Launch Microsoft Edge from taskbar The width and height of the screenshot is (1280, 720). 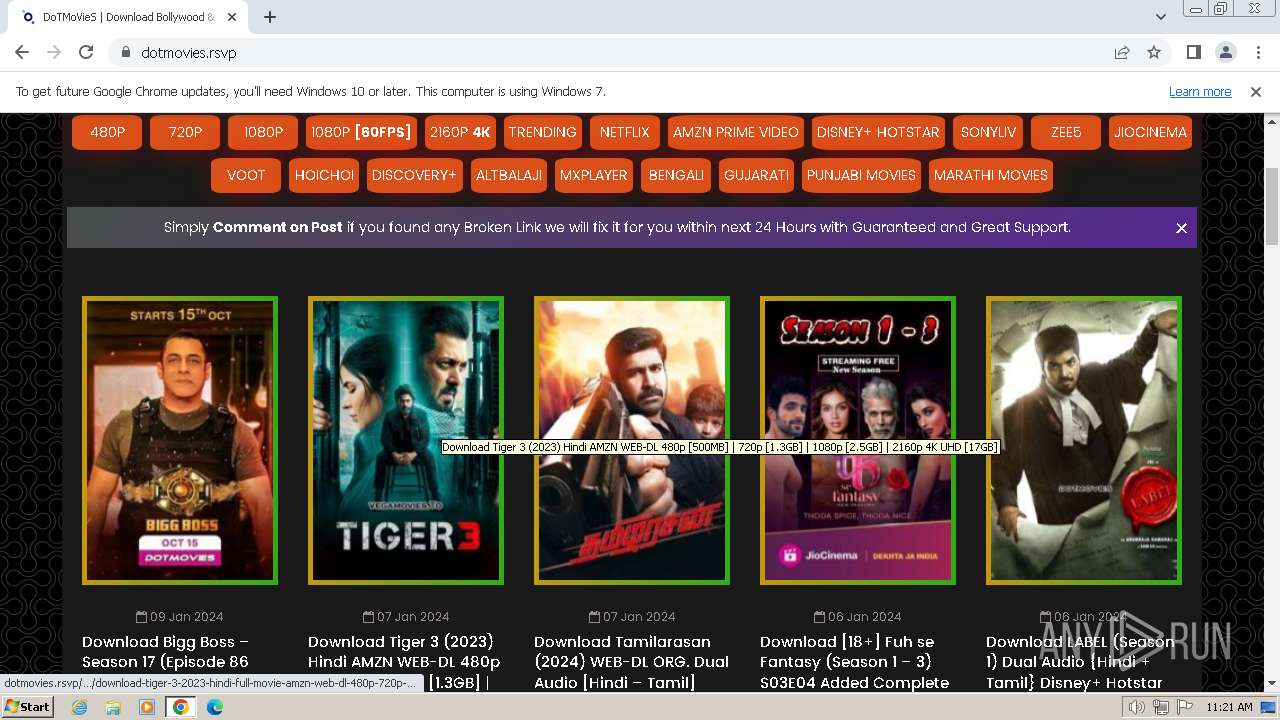coord(215,707)
